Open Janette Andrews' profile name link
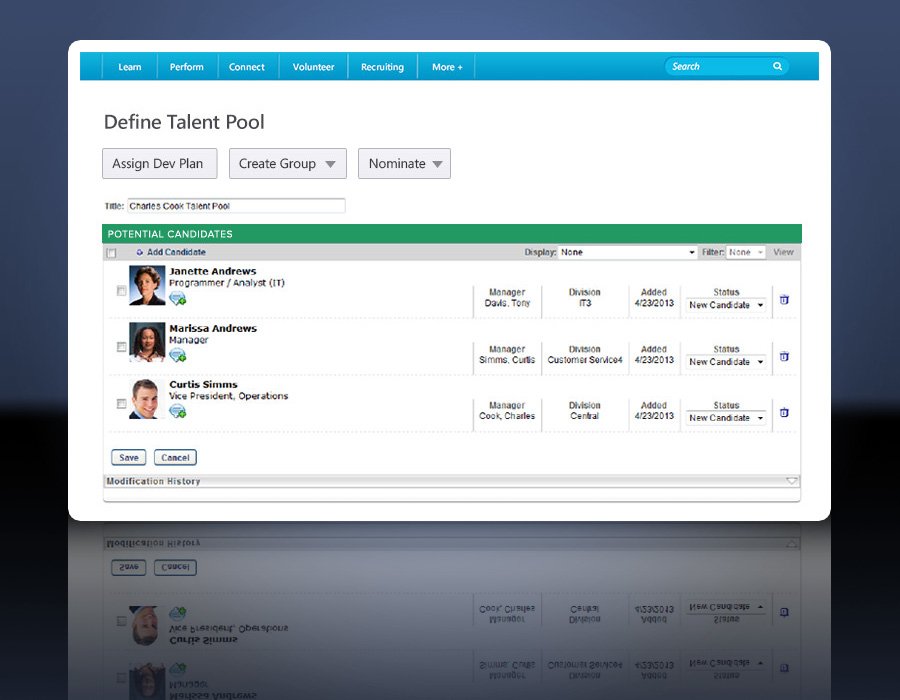 (x=213, y=271)
